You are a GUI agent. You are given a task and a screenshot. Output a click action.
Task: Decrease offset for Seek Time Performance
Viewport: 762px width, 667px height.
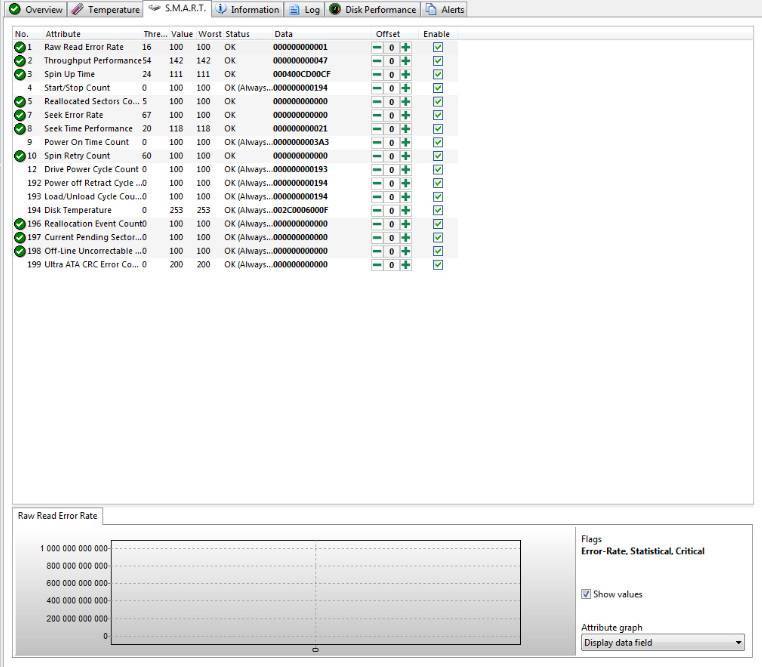[x=377, y=129]
